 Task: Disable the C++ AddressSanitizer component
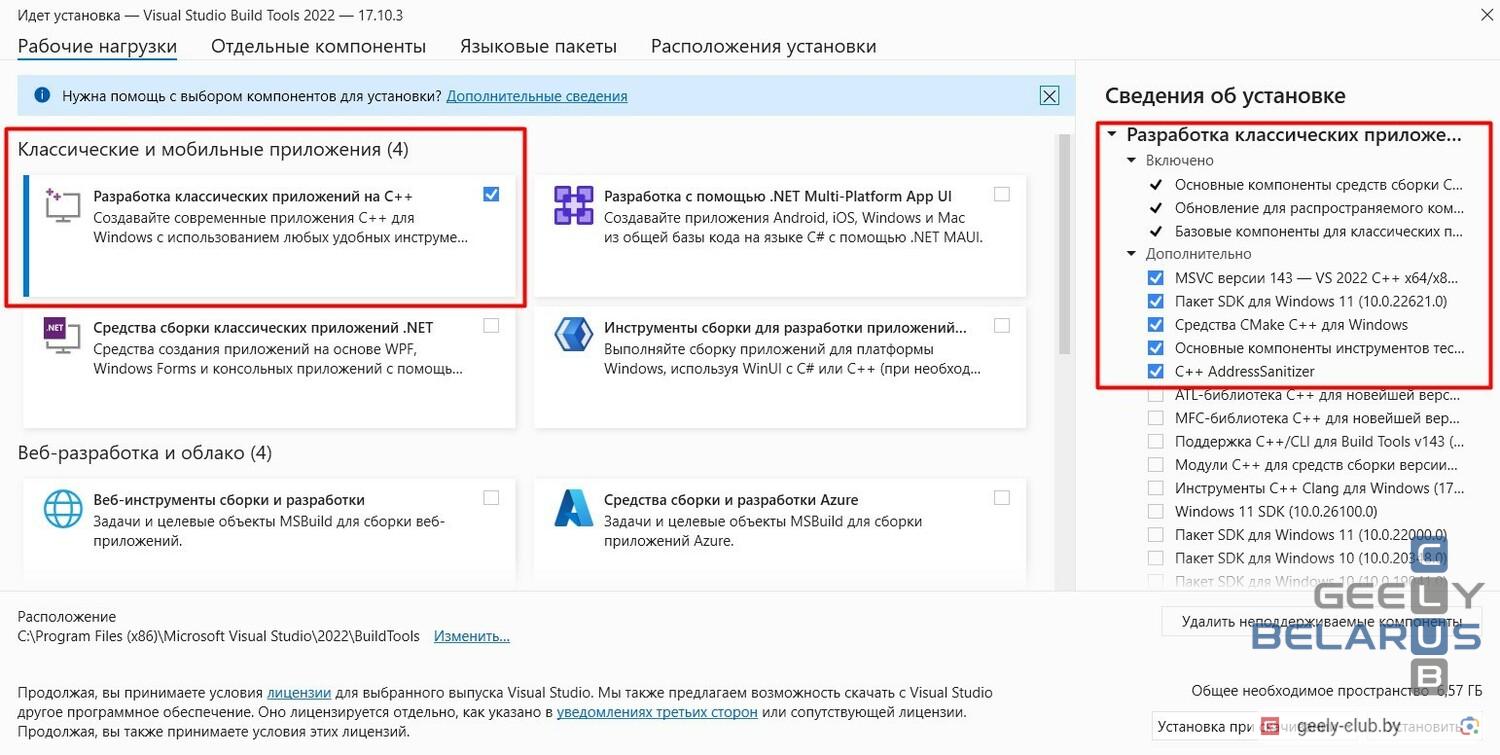pyautogui.click(x=1156, y=371)
